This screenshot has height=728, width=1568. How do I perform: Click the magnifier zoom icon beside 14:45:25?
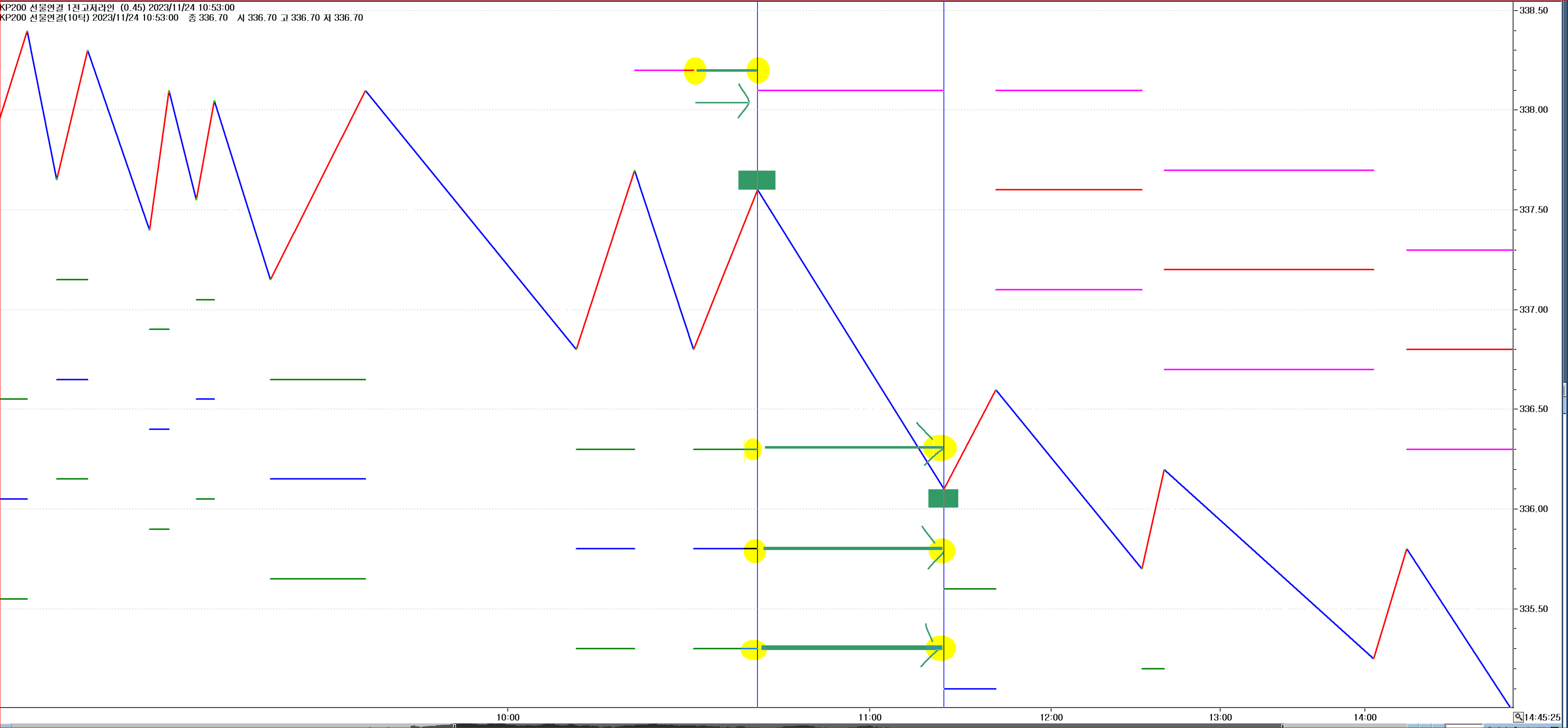1518,717
